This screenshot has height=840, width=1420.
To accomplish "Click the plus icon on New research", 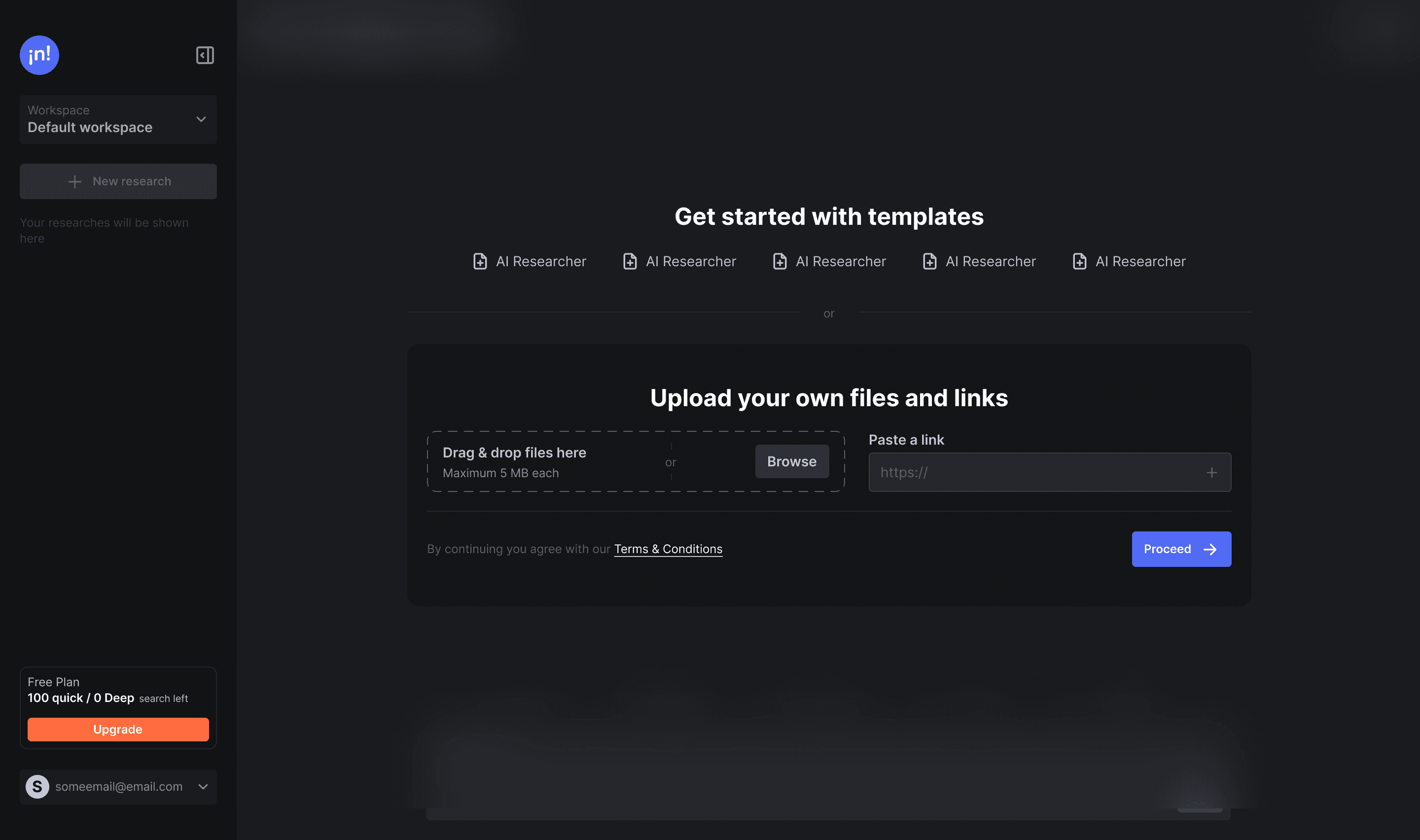I will point(75,182).
